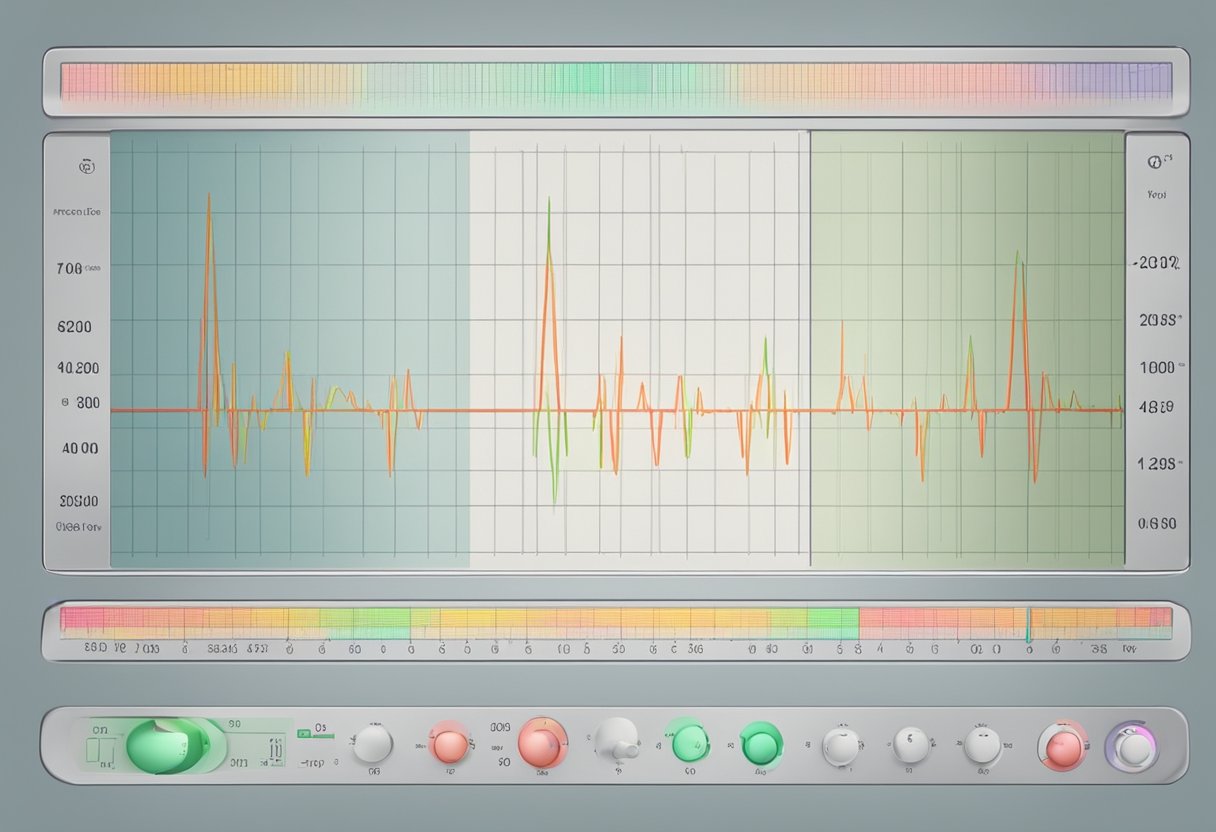Image resolution: width=1216 pixels, height=832 pixels.
Task: Flip the white lever knob beside the large red knob
Action: [x=617, y=742]
